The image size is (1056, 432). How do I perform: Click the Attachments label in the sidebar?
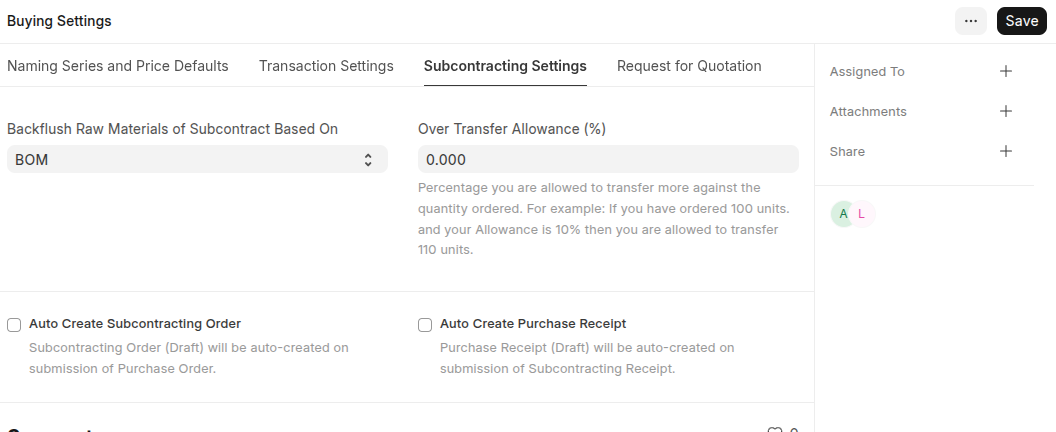point(868,112)
